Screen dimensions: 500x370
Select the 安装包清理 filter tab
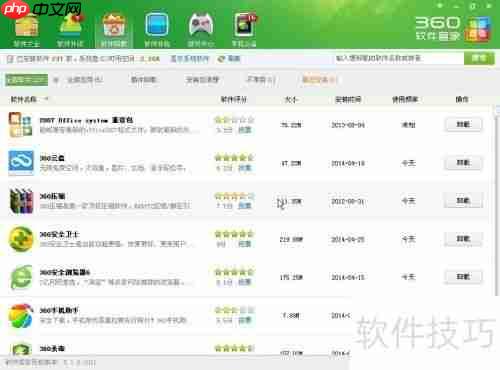(202, 80)
